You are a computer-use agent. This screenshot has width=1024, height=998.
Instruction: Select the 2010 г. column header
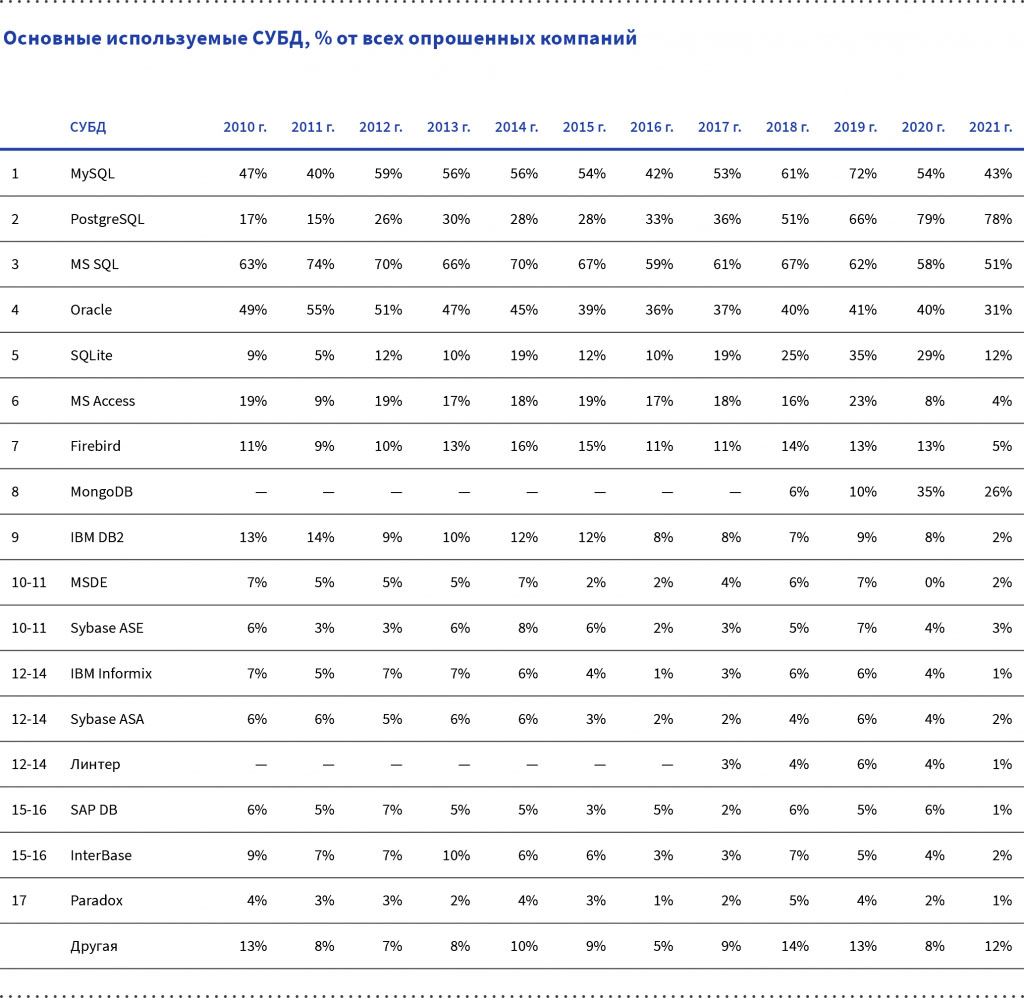[245, 127]
